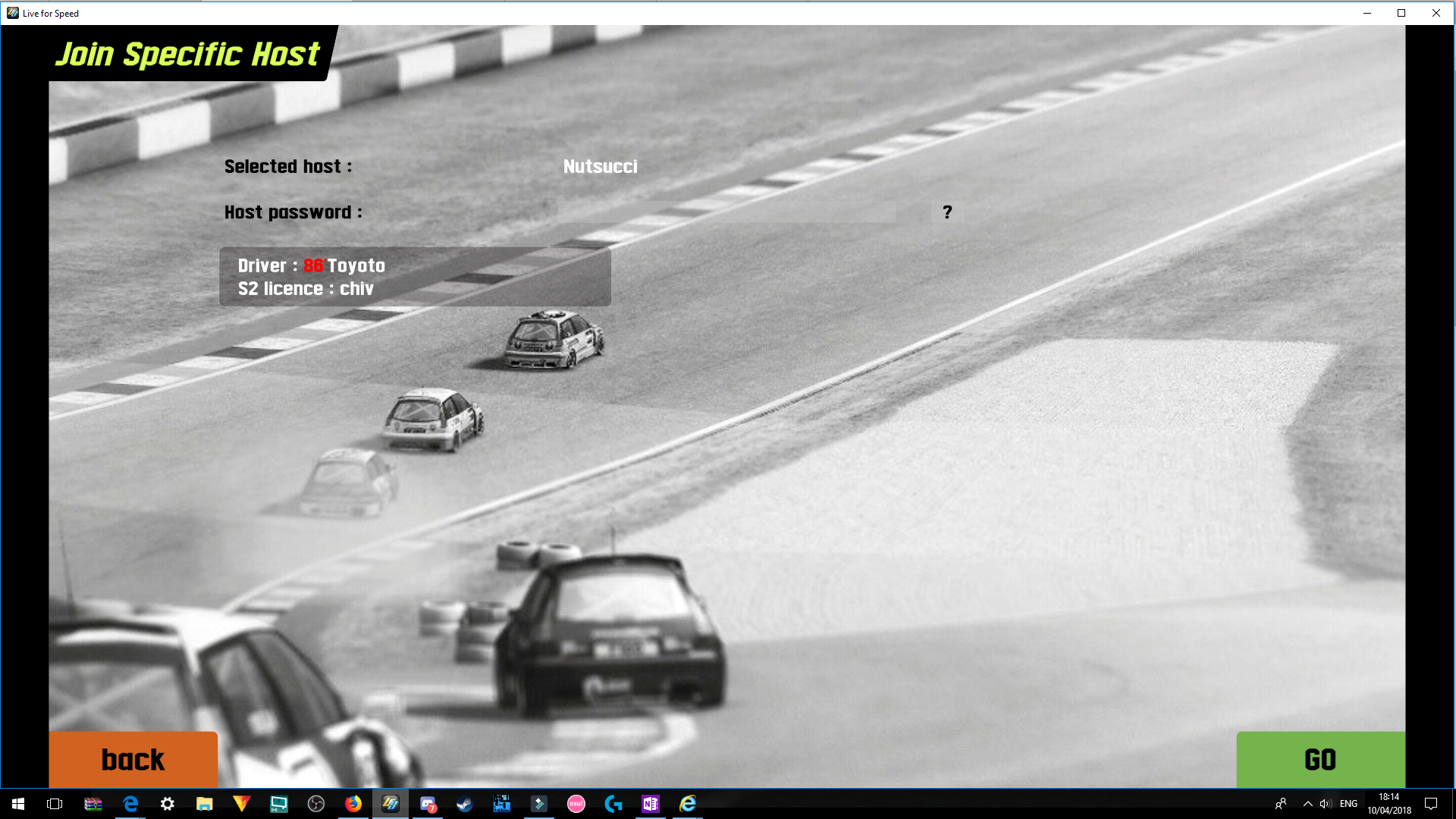Switch the ENG input language indicator

tap(1348, 804)
